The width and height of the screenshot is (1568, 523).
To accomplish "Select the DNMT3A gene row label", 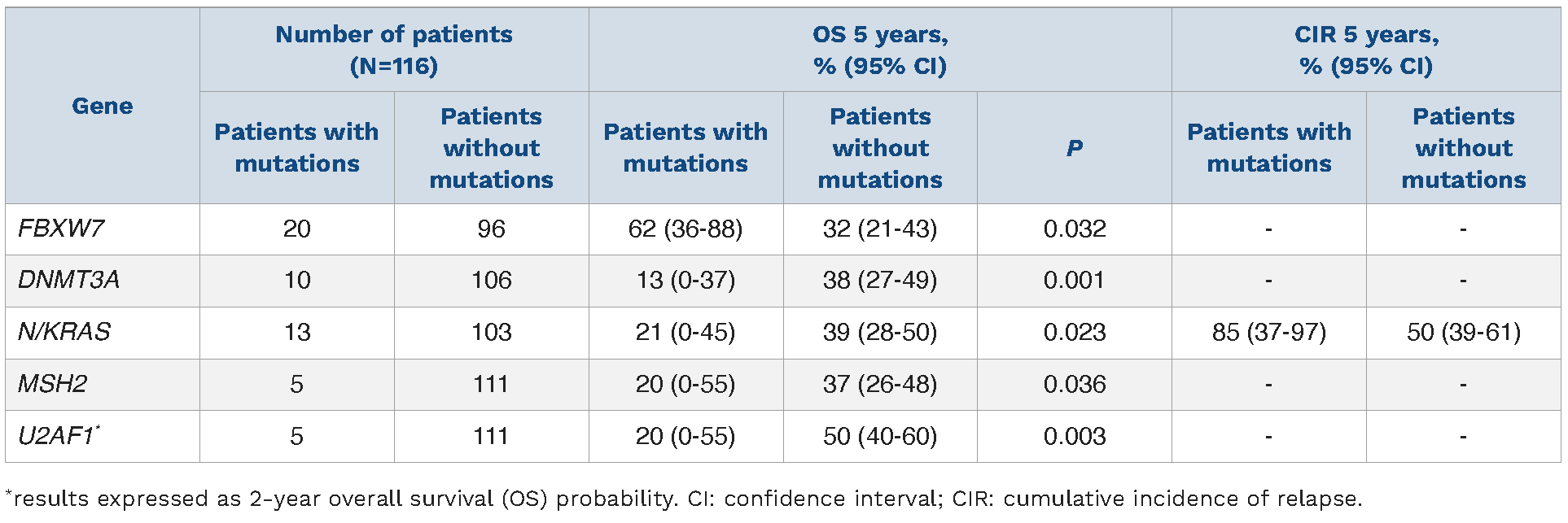I will 68,280.
